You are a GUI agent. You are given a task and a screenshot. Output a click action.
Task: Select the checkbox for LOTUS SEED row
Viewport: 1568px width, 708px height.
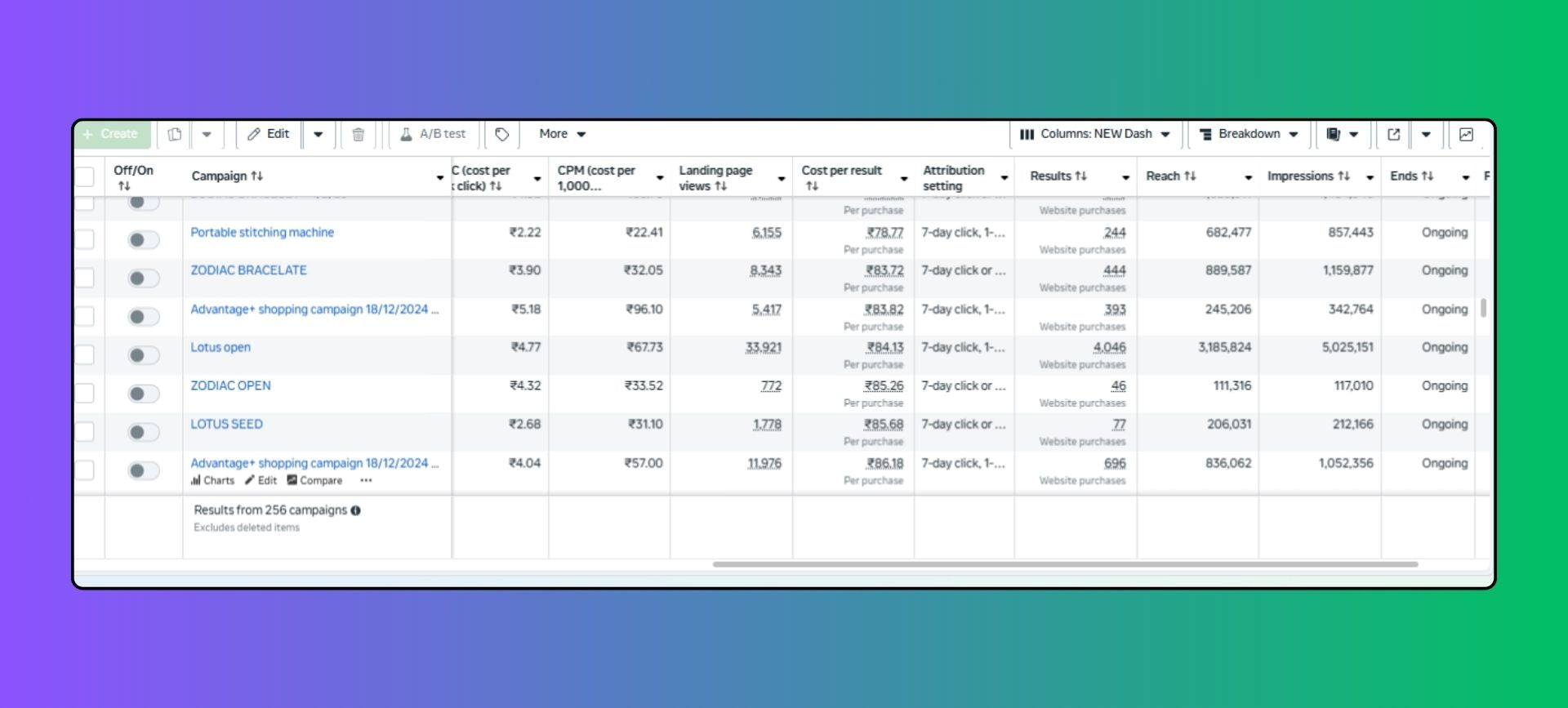(x=85, y=432)
